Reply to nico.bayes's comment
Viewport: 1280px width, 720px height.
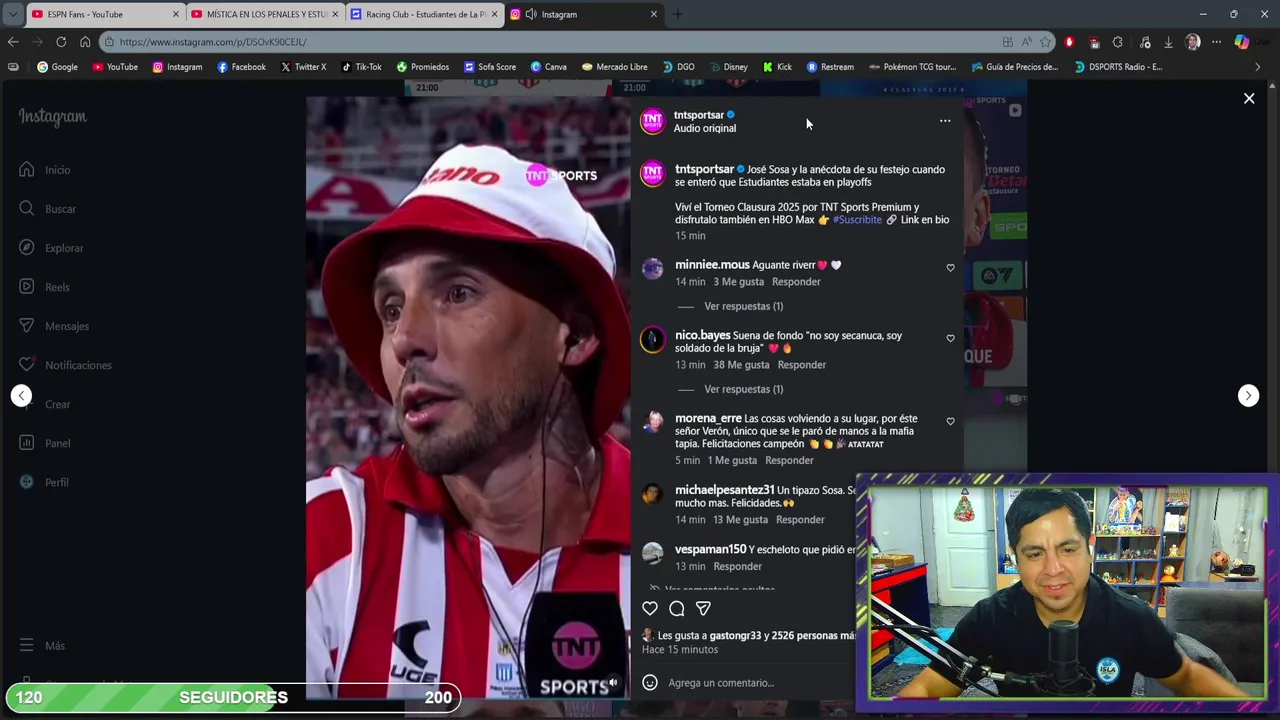click(x=802, y=365)
